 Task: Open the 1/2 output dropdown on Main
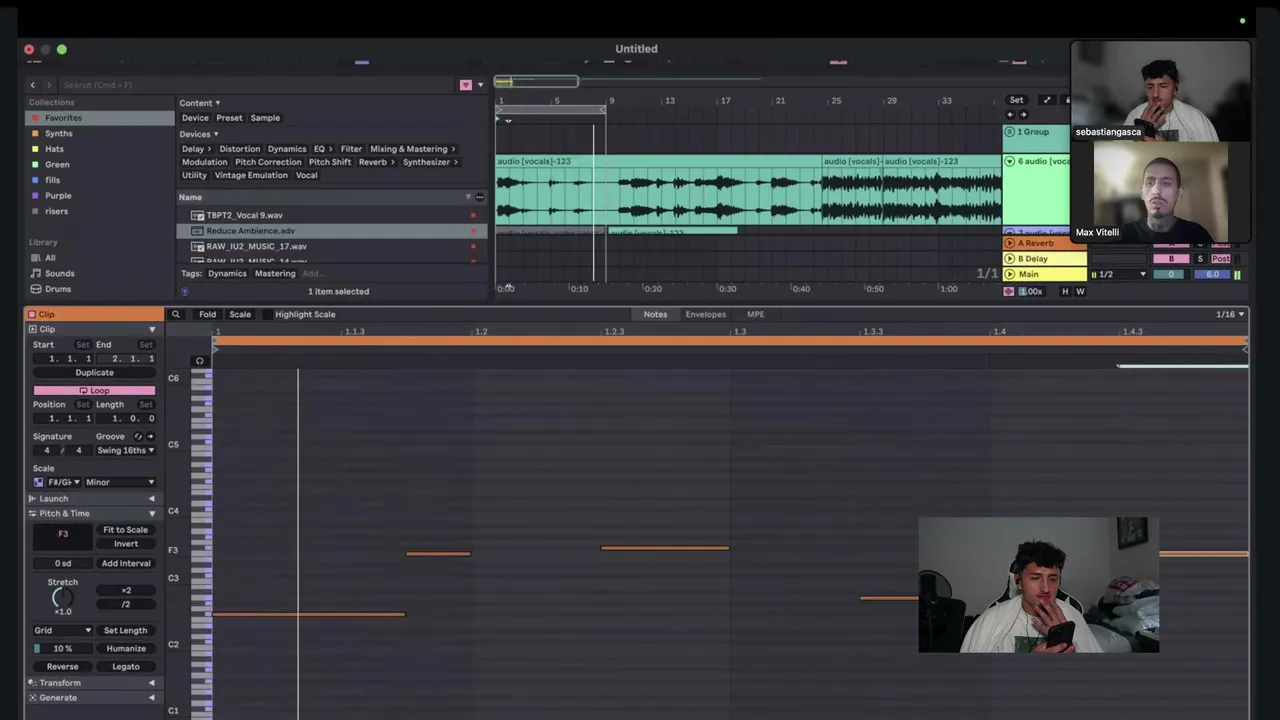pos(1118,274)
